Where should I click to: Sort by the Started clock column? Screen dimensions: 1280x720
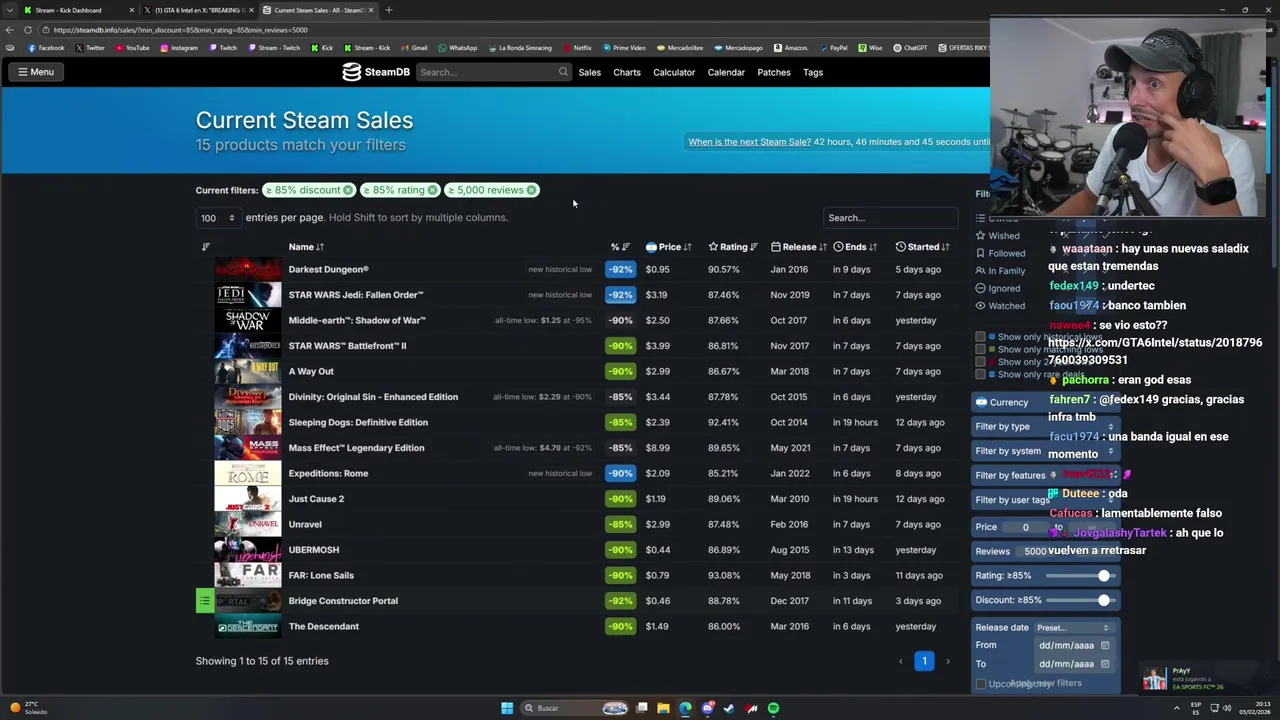pos(923,247)
